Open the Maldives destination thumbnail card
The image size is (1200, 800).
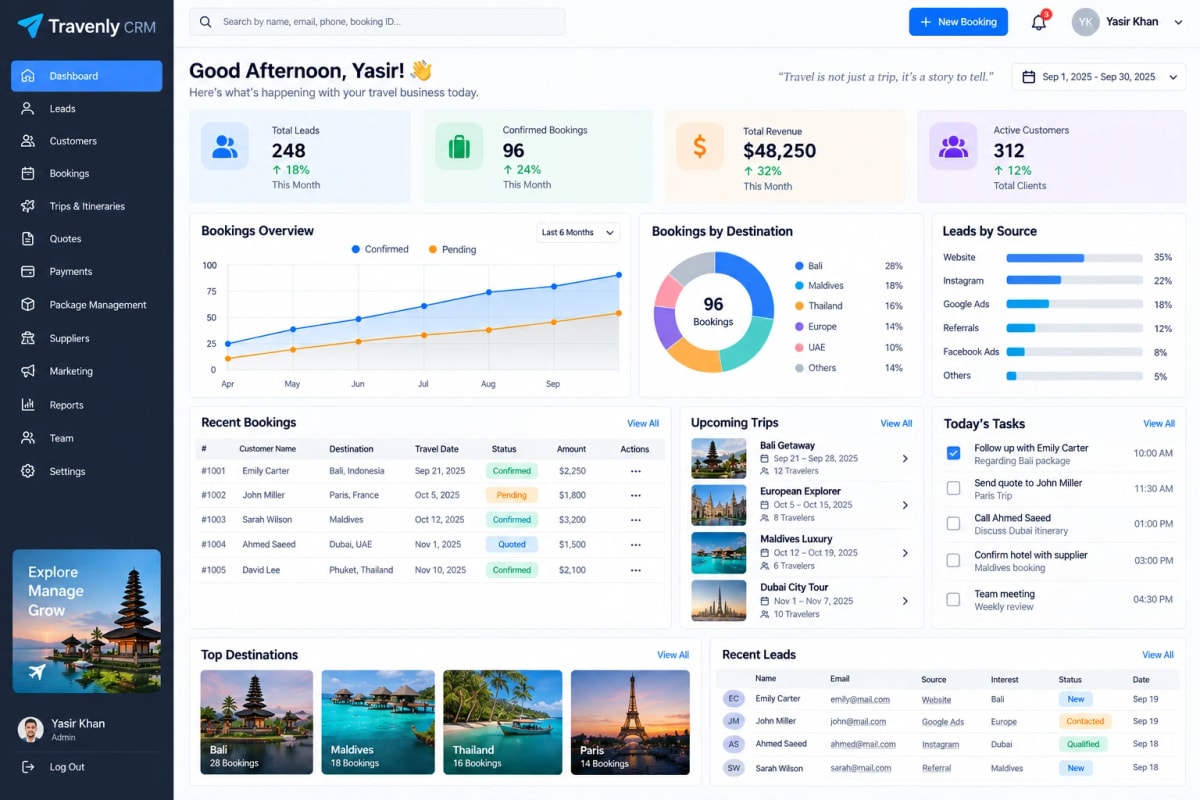(x=378, y=722)
